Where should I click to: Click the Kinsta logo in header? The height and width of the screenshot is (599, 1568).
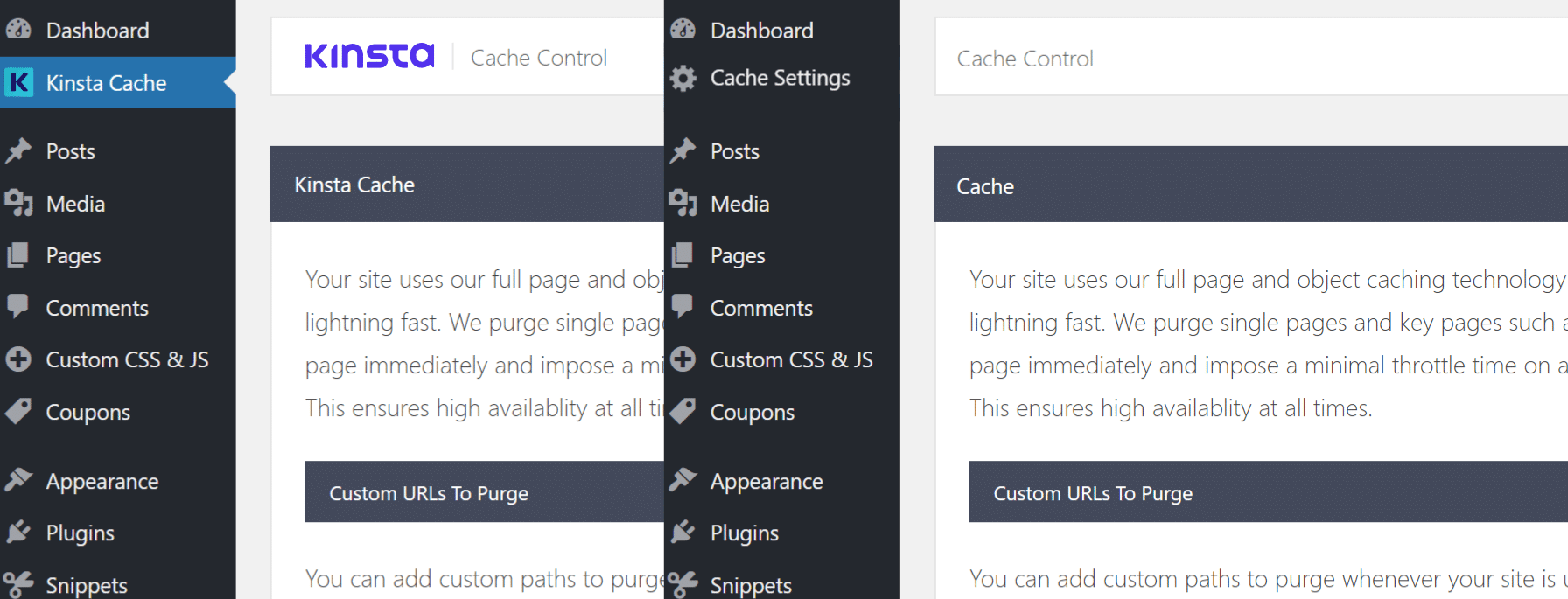[x=369, y=56]
